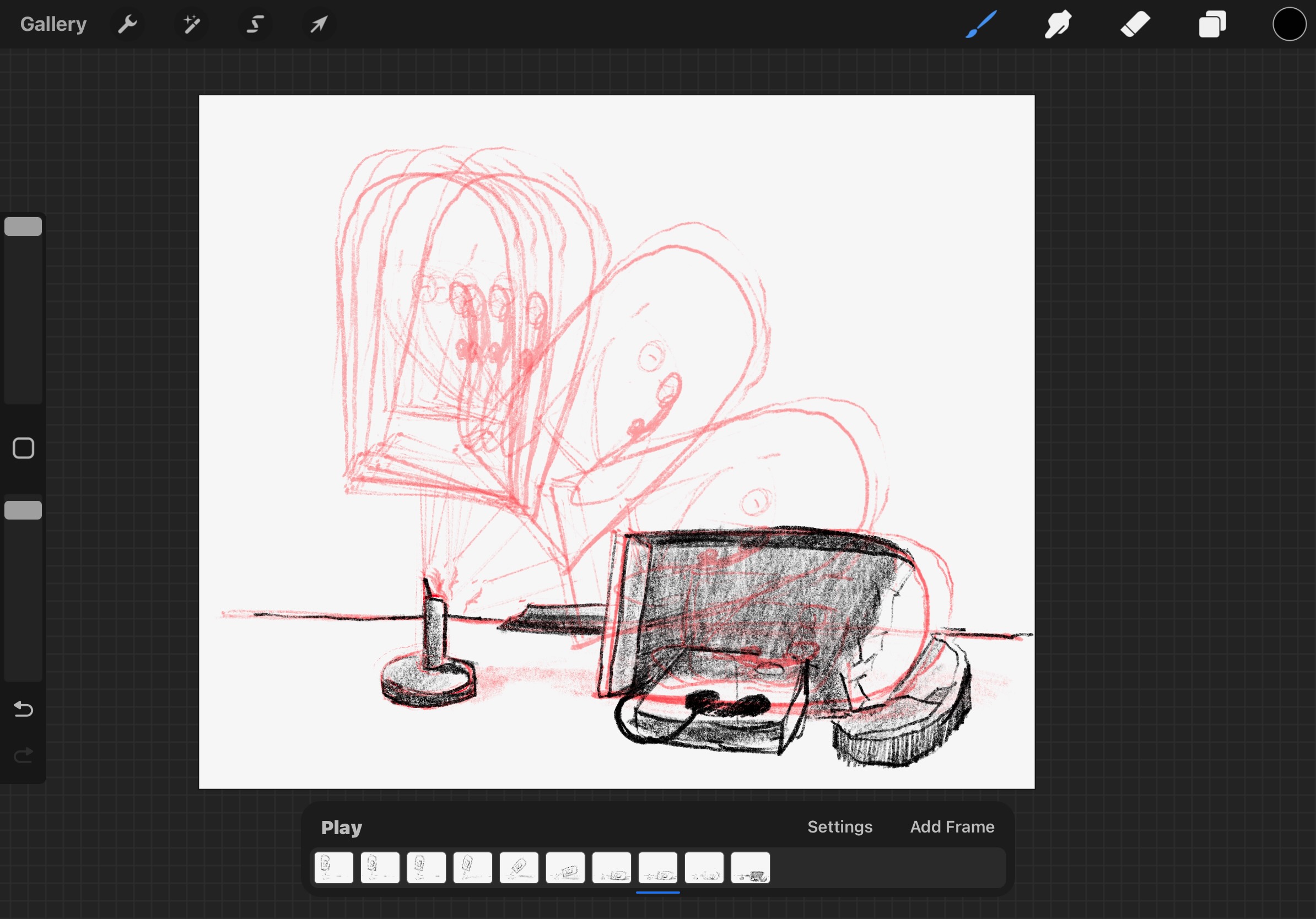Select the Paint brush tool
Image resolution: width=1316 pixels, height=919 pixels.
tap(981, 24)
